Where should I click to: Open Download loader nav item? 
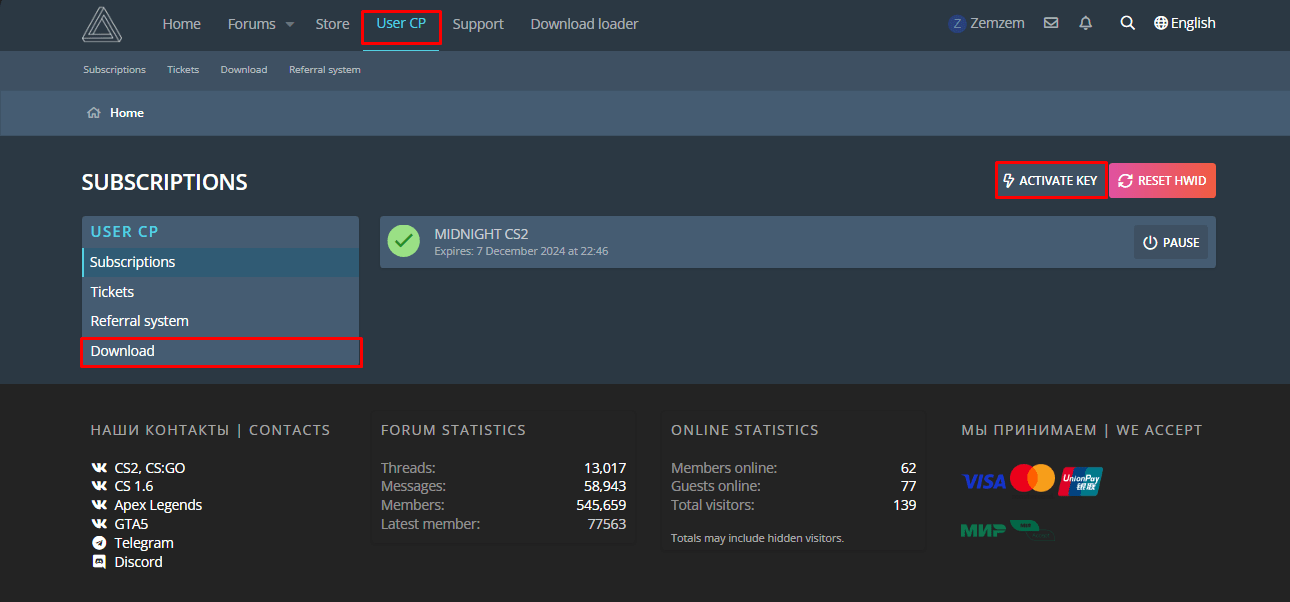tap(584, 23)
